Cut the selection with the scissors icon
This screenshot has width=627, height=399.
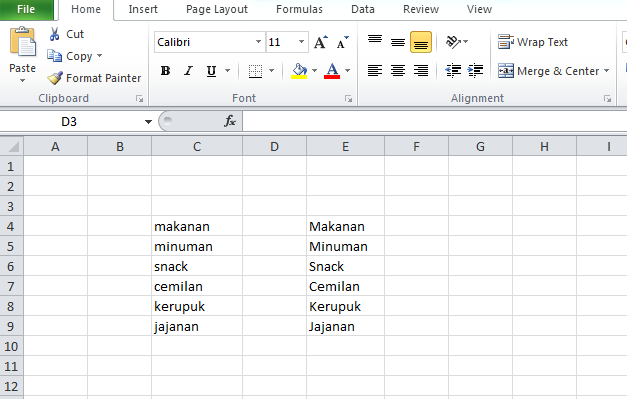[x=54, y=34]
